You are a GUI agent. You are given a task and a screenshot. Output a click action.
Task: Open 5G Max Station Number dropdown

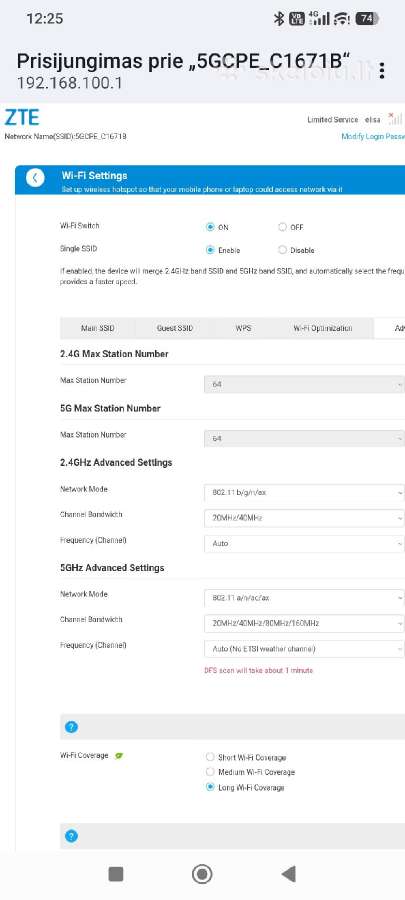305,439
